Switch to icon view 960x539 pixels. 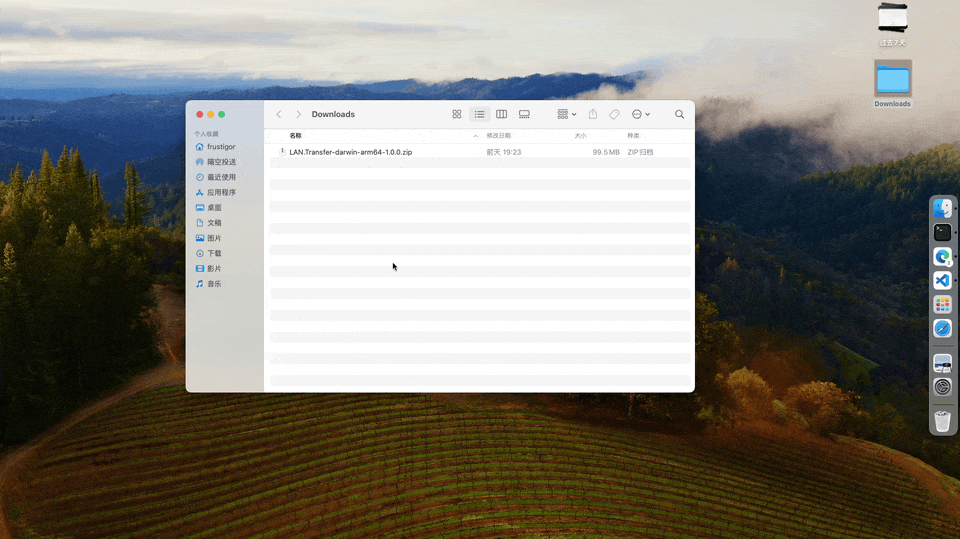click(457, 115)
